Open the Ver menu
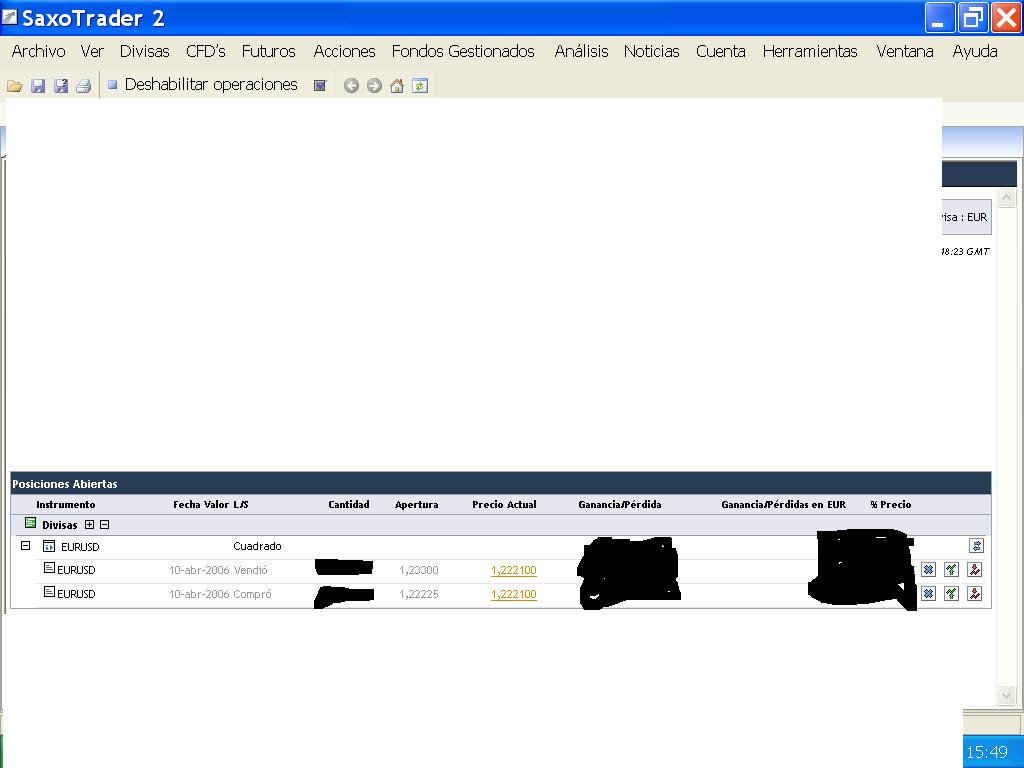 click(92, 52)
